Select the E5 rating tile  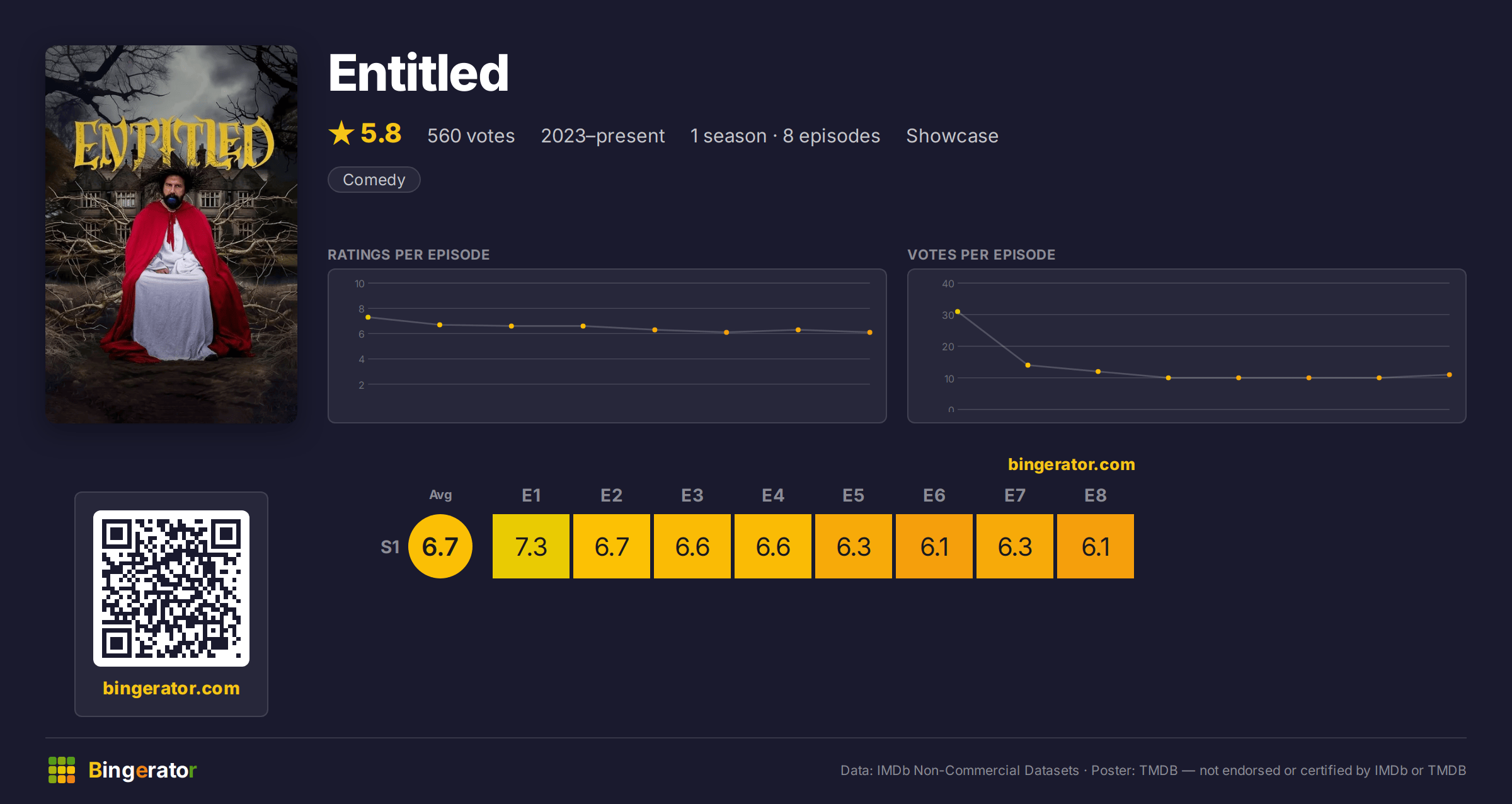(x=854, y=546)
